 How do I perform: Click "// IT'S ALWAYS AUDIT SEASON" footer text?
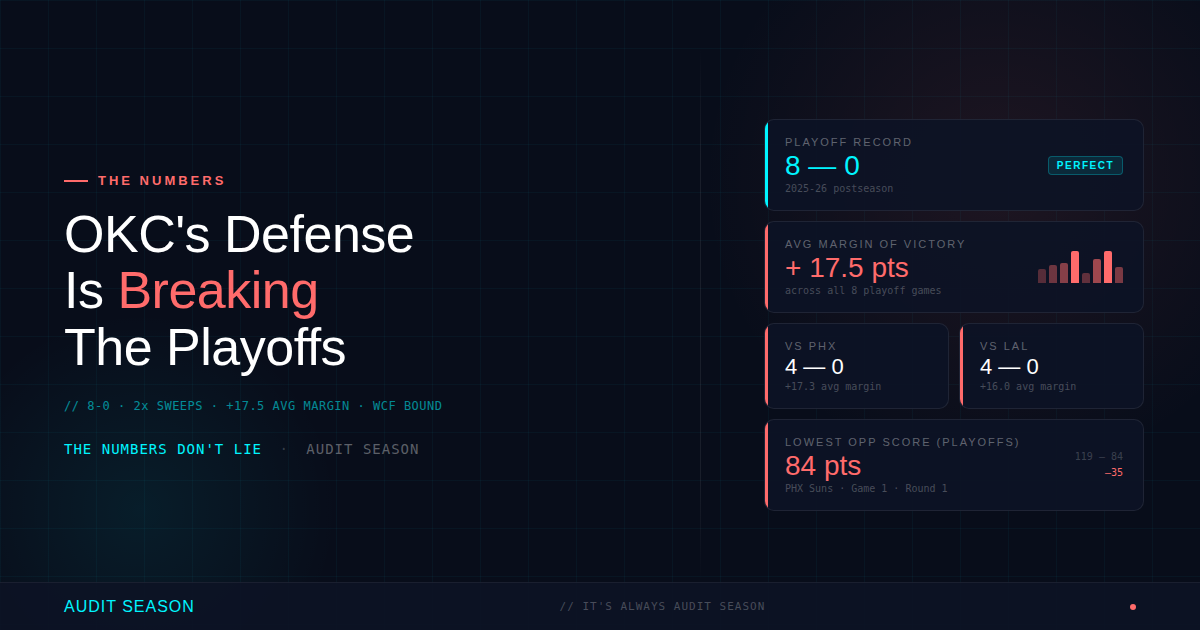(662, 607)
